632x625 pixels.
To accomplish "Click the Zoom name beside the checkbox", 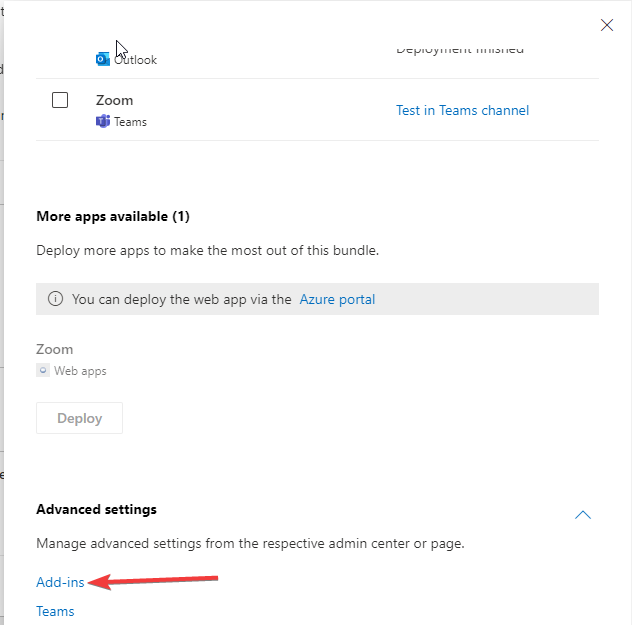I will pyautogui.click(x=114, y=100).
